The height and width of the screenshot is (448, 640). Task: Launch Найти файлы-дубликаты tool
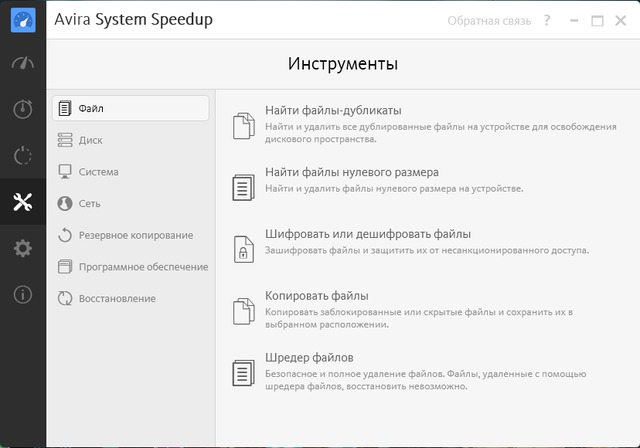pyautogui.click(x=333, y=110)
